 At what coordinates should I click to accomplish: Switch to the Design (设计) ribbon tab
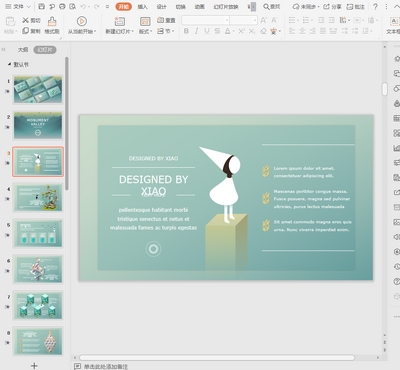tap(161, 7)
